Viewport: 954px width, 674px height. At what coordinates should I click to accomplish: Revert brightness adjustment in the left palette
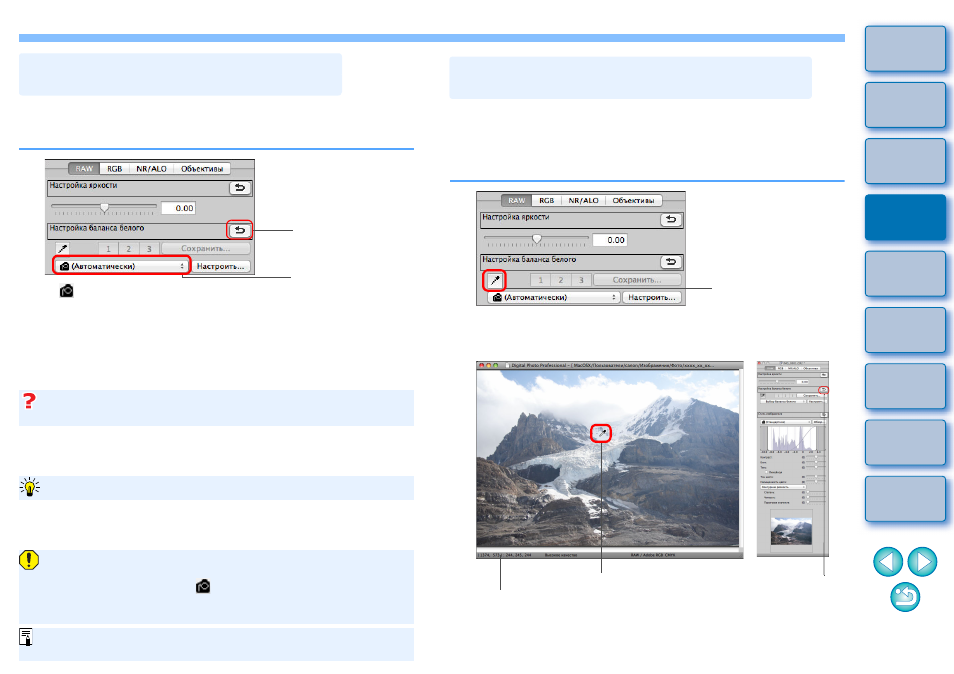pos(240,187)
